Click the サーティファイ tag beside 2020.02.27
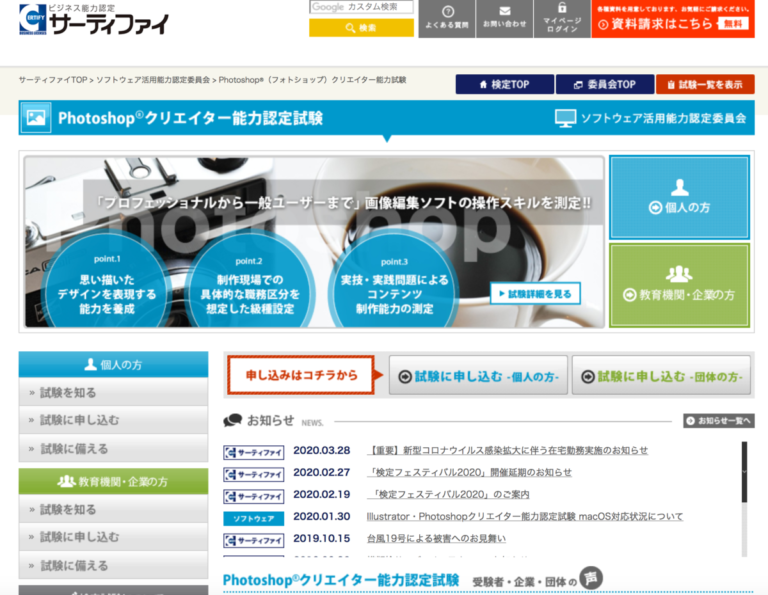The width and height of the screenshot is (768, 595). (x=253, y=475)
